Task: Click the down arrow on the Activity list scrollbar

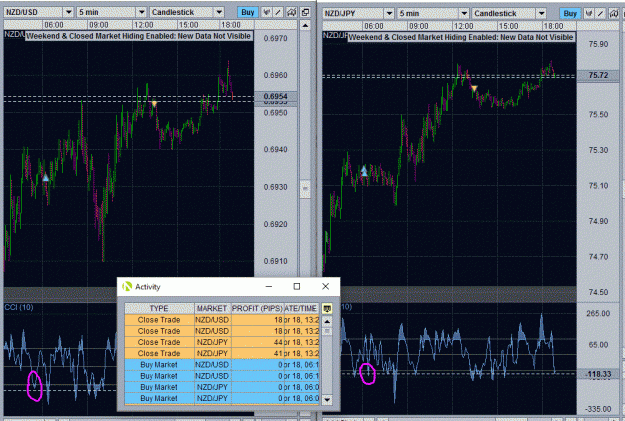Action: 327,399
